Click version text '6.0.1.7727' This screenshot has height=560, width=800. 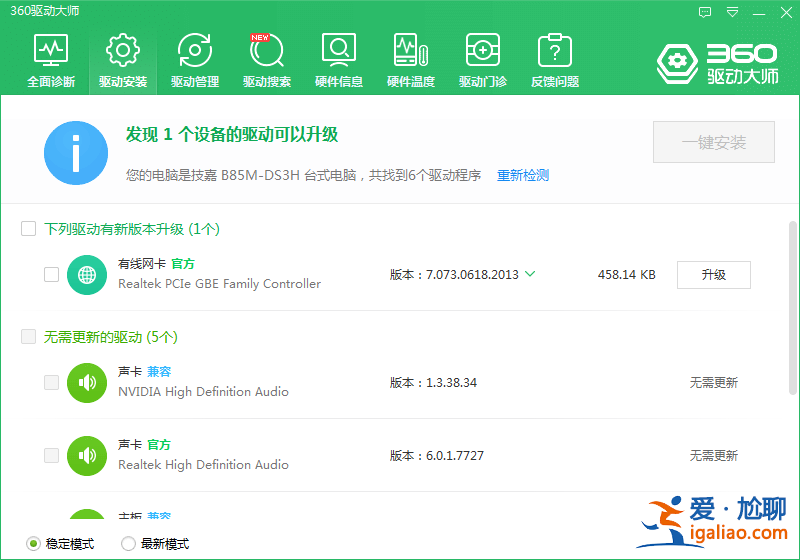(x=455, y=455)
